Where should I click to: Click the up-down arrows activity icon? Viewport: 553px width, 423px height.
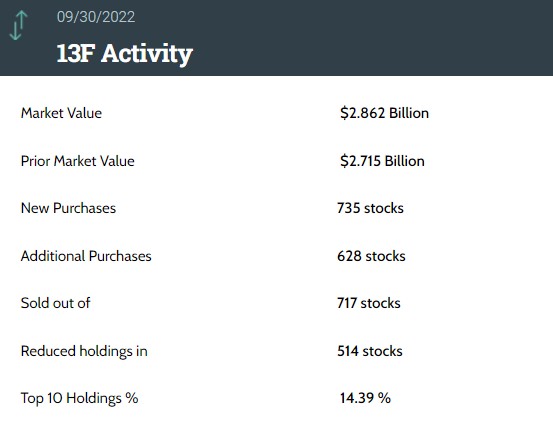pos(18,25)
